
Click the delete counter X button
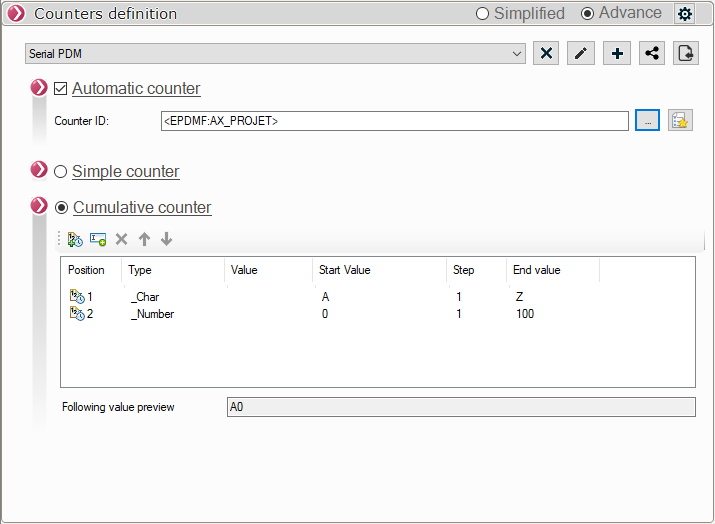[546, 54]
